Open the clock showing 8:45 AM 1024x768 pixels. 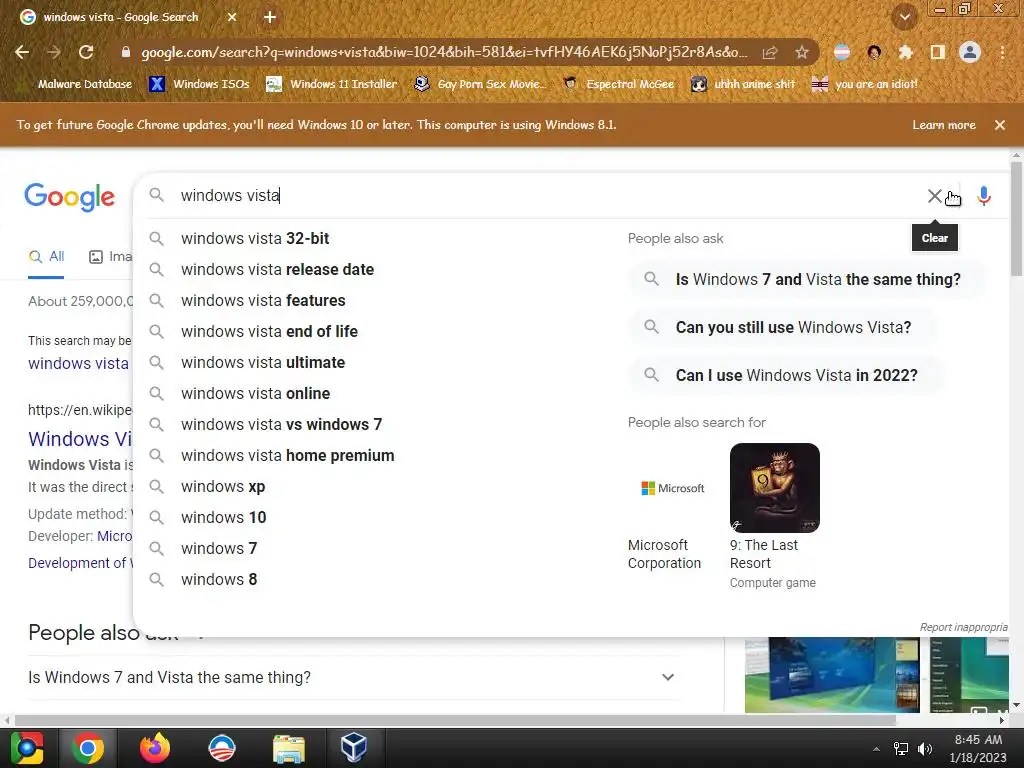(x=978, y=748)
